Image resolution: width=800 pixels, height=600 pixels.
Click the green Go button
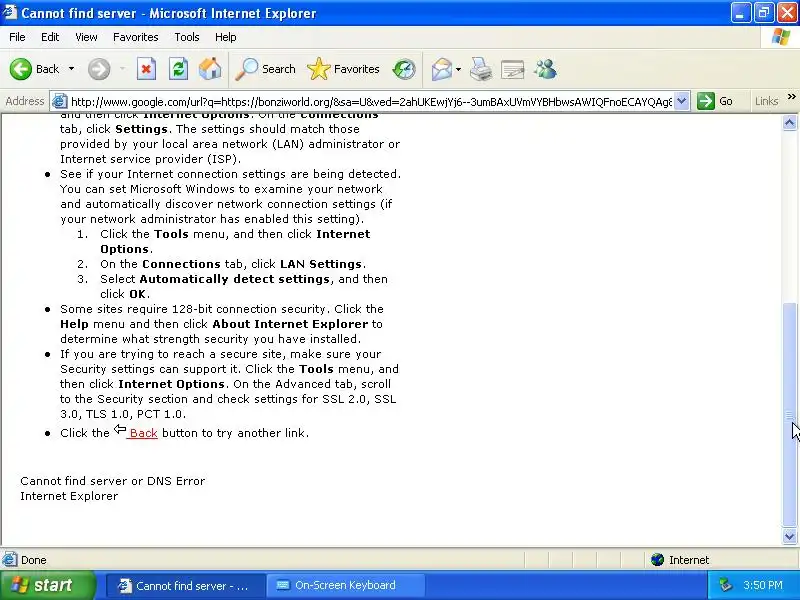(x=715, y=101)
